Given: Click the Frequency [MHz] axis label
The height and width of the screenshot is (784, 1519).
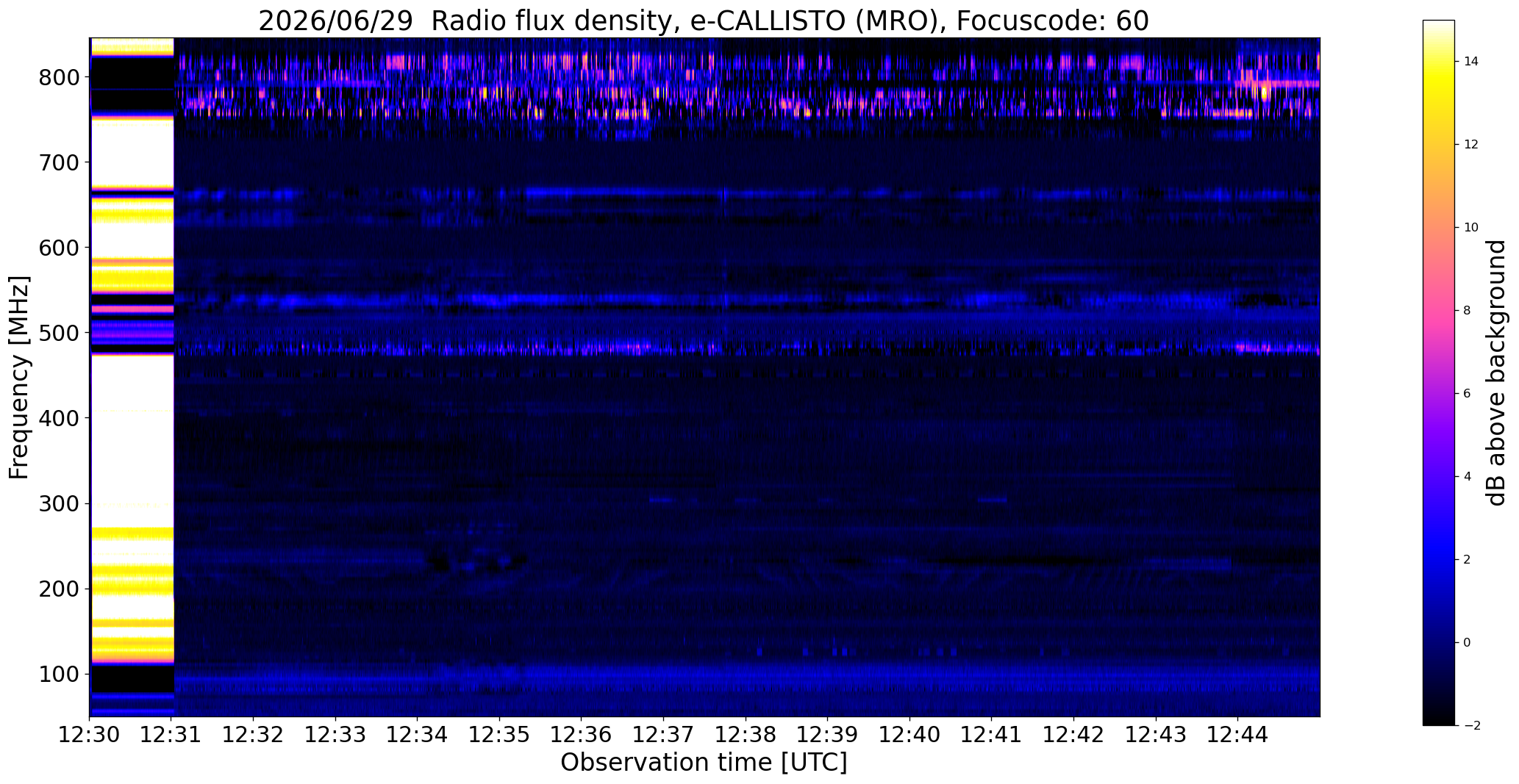Looking at the screenshot, I should (x=20, y=377).
